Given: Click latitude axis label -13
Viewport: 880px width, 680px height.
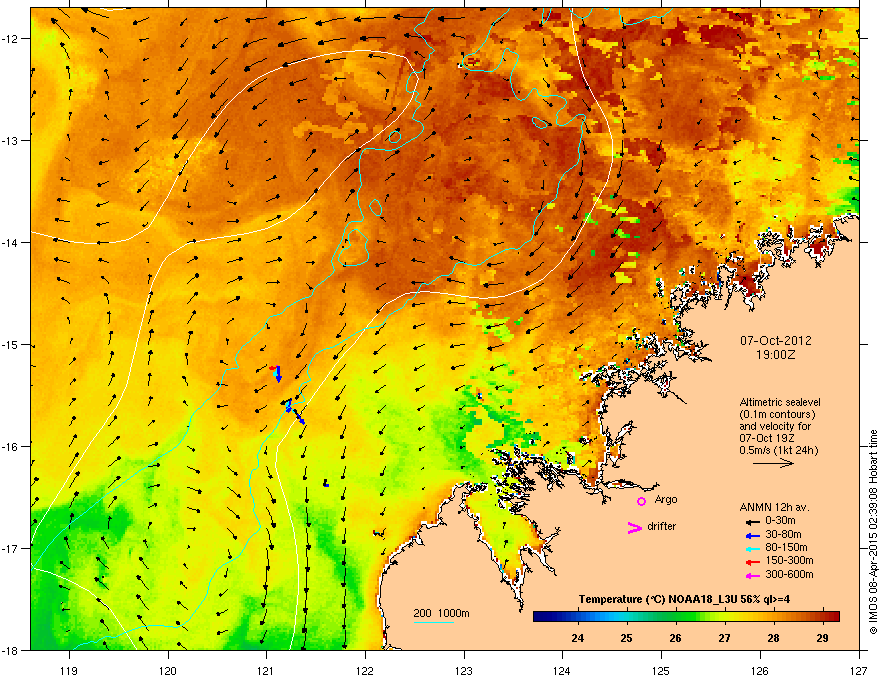Looking at the screenshot, I should [x=11, y=140].
